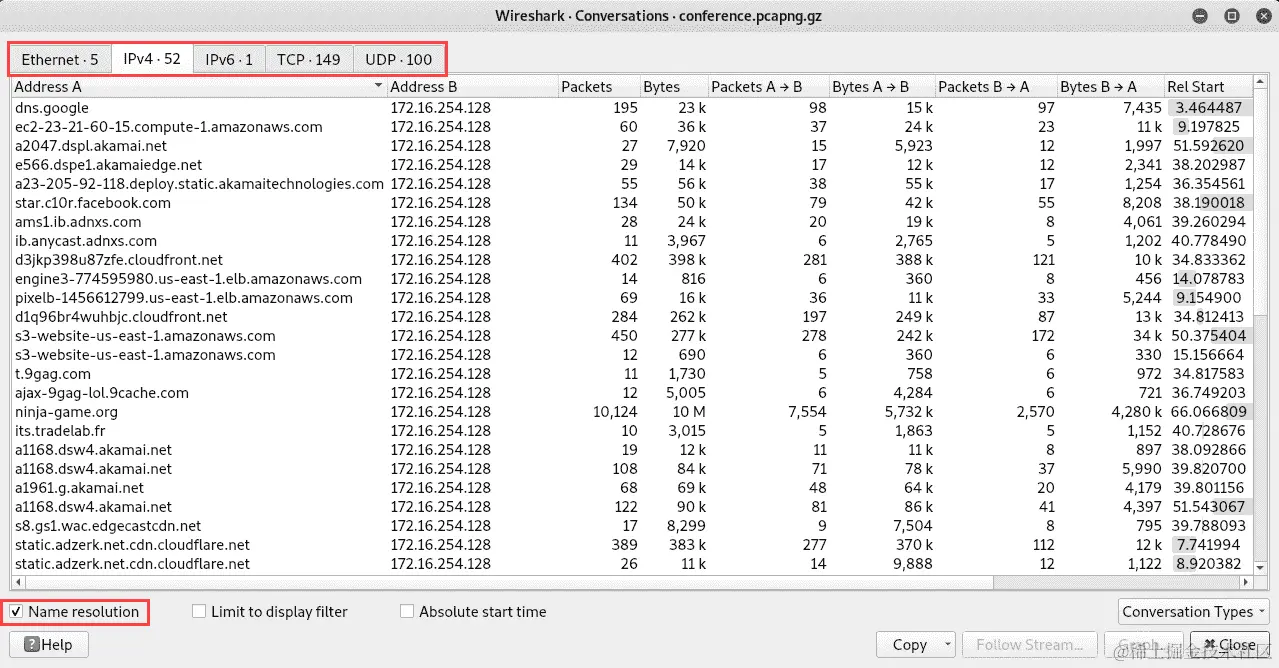This screenshot has height=668, width=1279.
Task: Select the ams1.ib.adnxs.com row
Action: pyautogui.click(x=632, y=222)
